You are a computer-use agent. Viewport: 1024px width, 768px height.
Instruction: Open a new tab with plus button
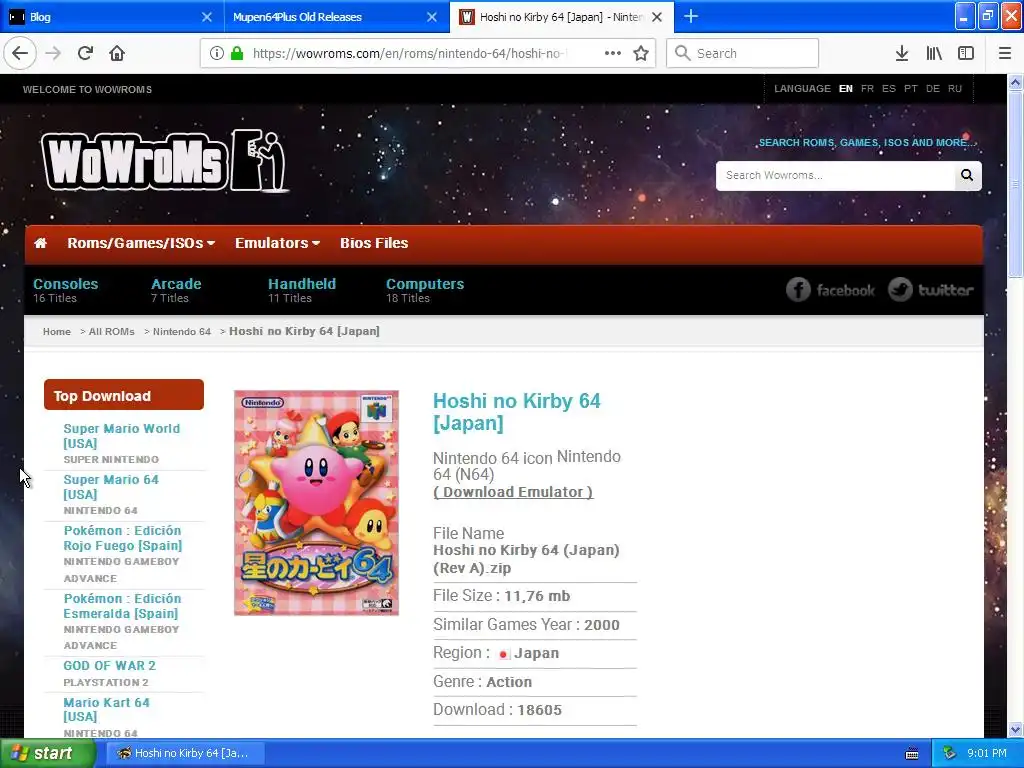[x=691, y=17]
